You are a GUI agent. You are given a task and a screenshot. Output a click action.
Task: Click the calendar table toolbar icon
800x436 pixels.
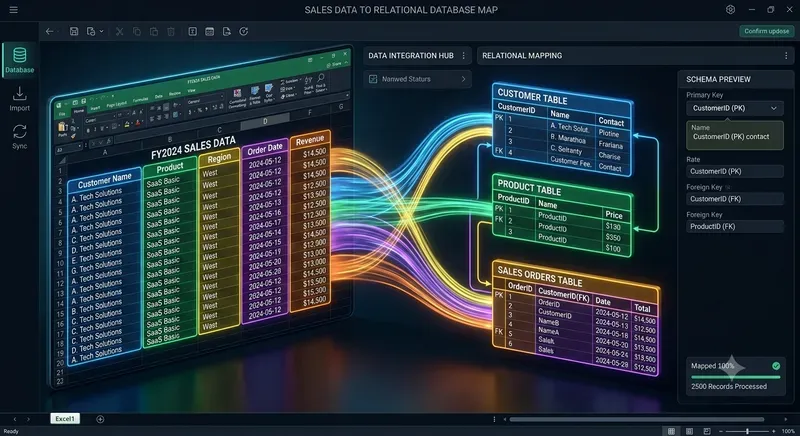point(209,32)
